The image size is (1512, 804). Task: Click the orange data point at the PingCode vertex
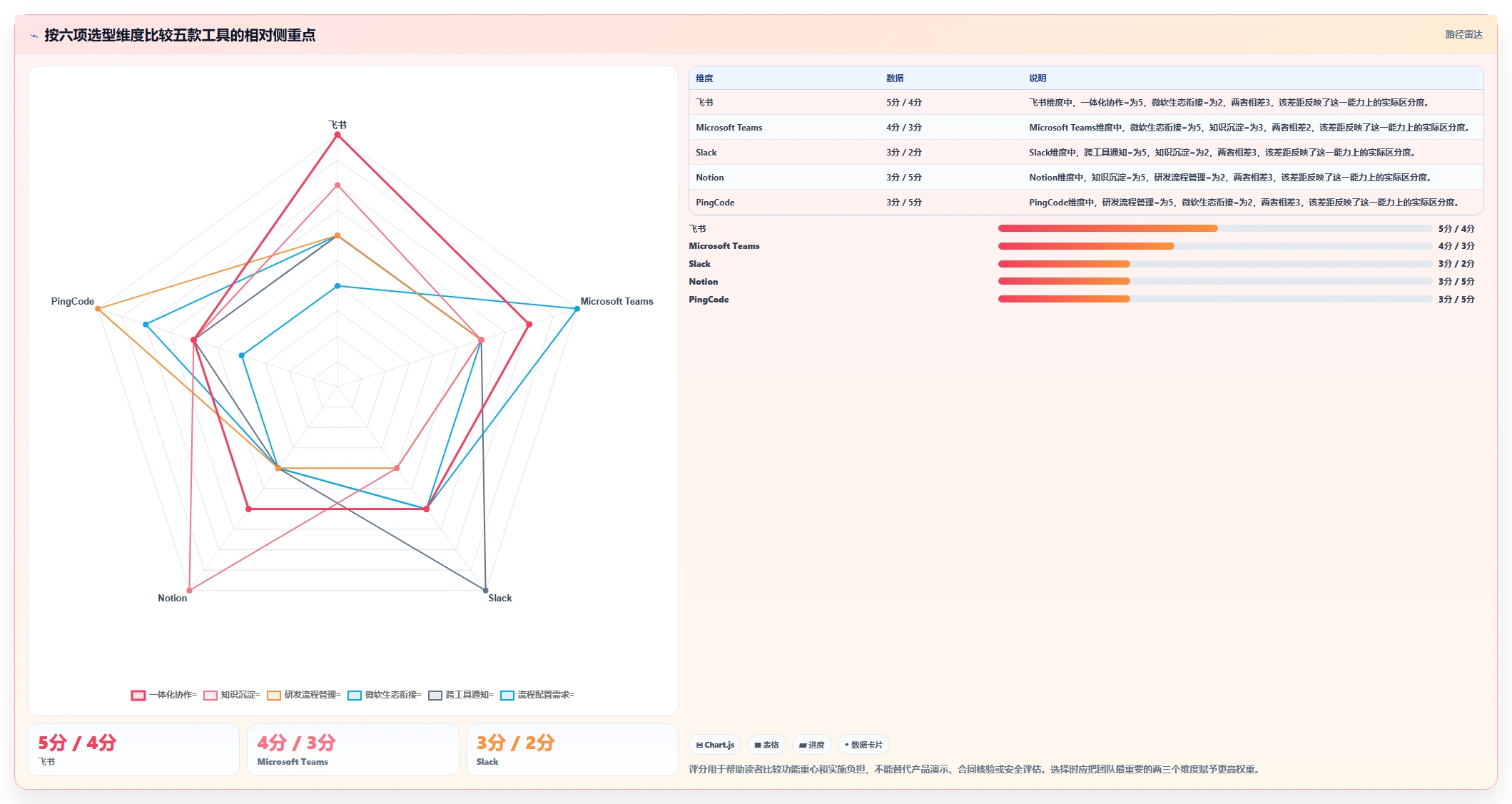point(98,309)
